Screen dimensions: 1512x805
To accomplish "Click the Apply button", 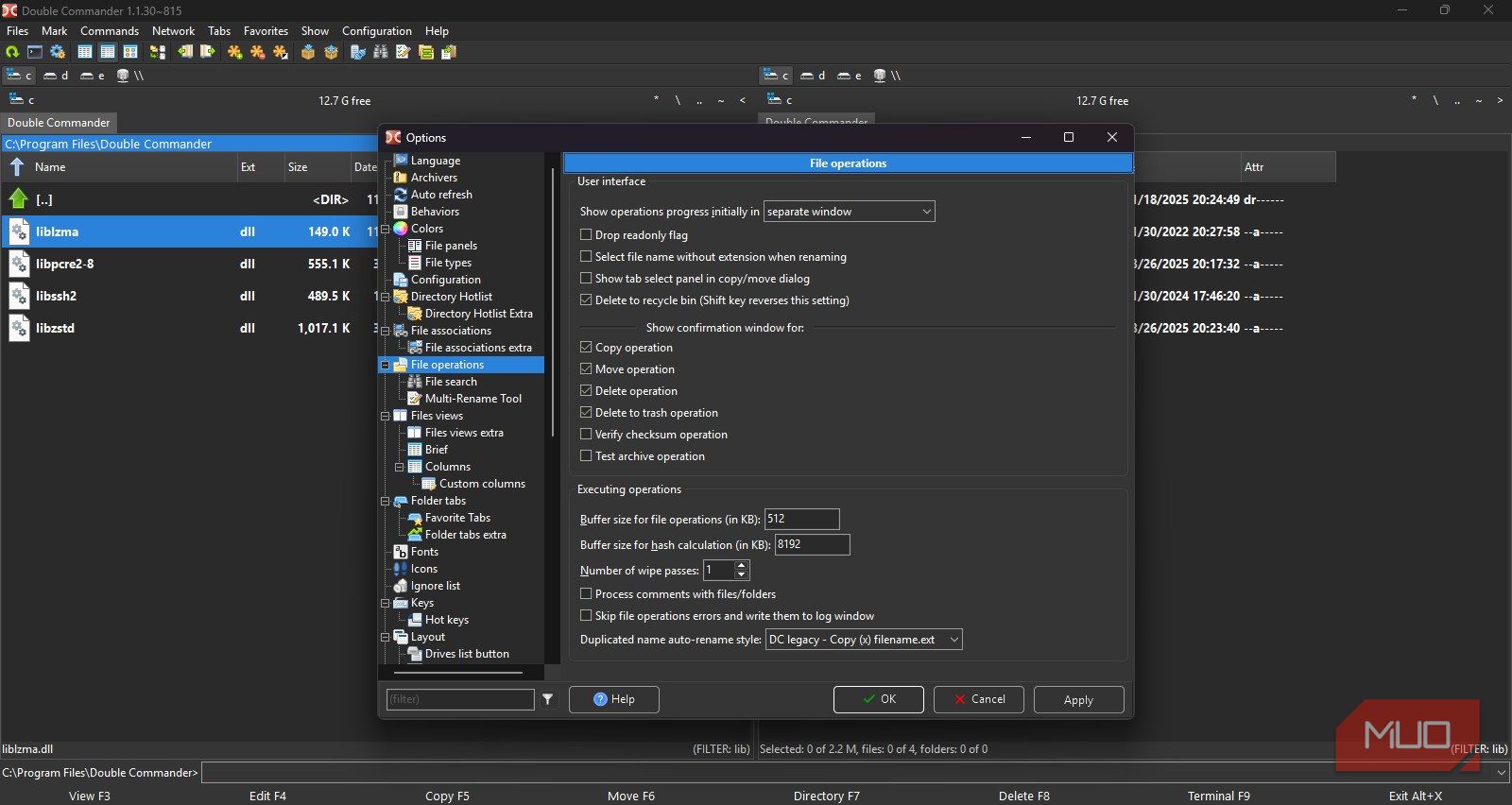I will [1078, 700].
